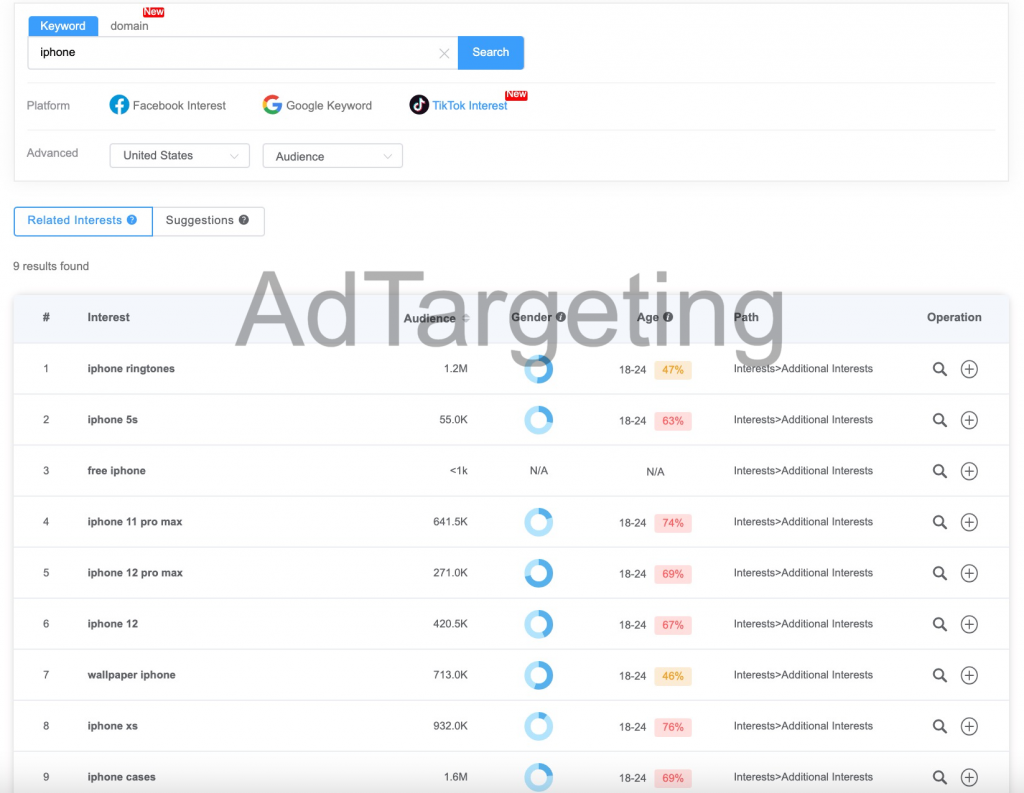
Task: Add free iphone with plus icon
Action: click(969, 471)
